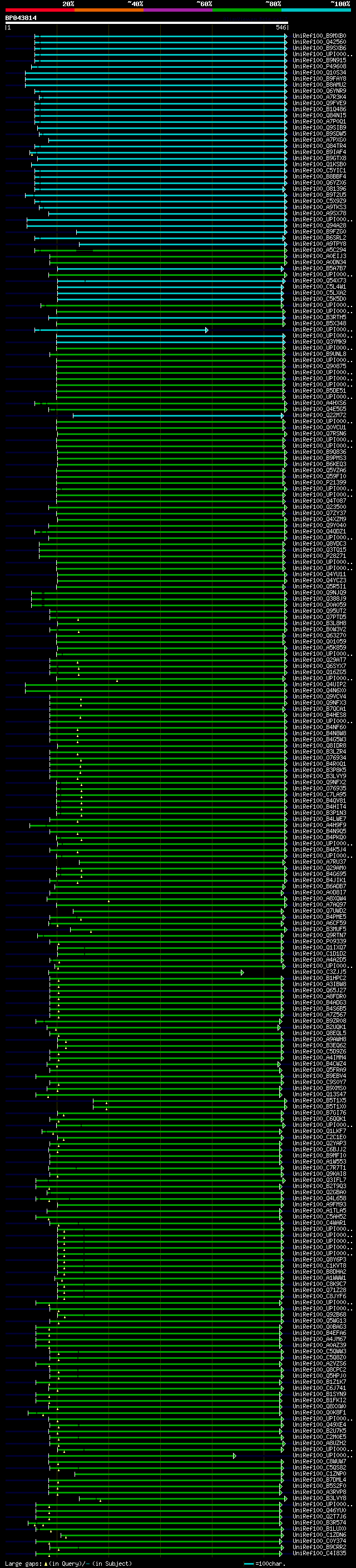Select label UniRef100_C3ZJJ5
The width and height of the screenshot is (356, 1568).
tap(319, 972)
